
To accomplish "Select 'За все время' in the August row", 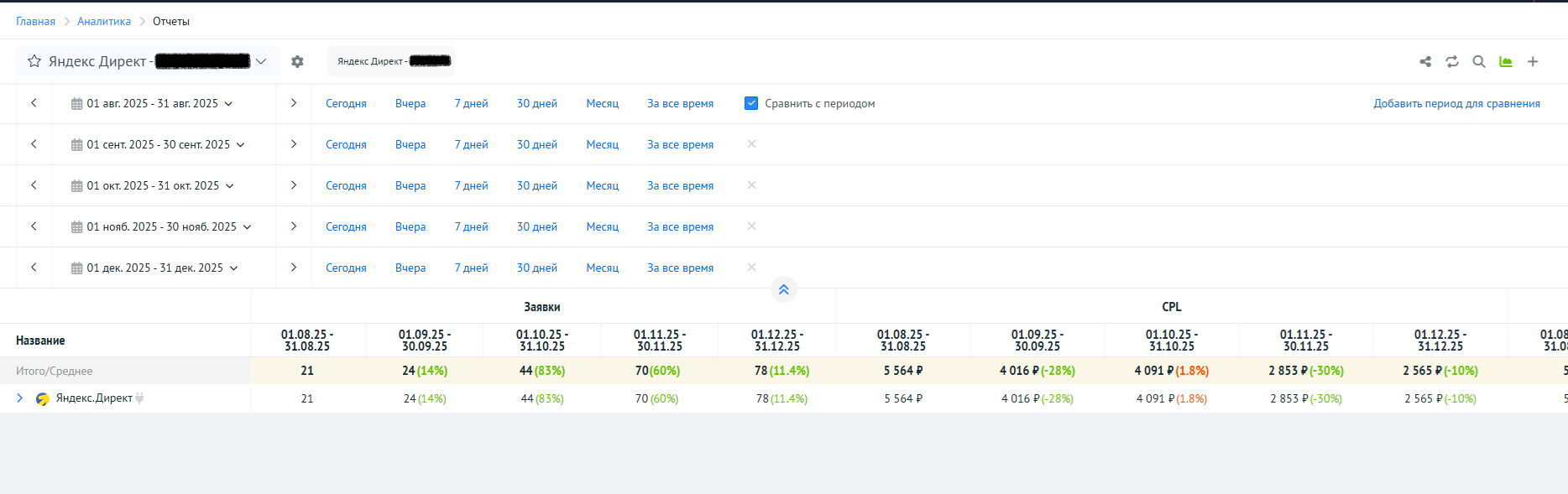I will coord(680,103).
